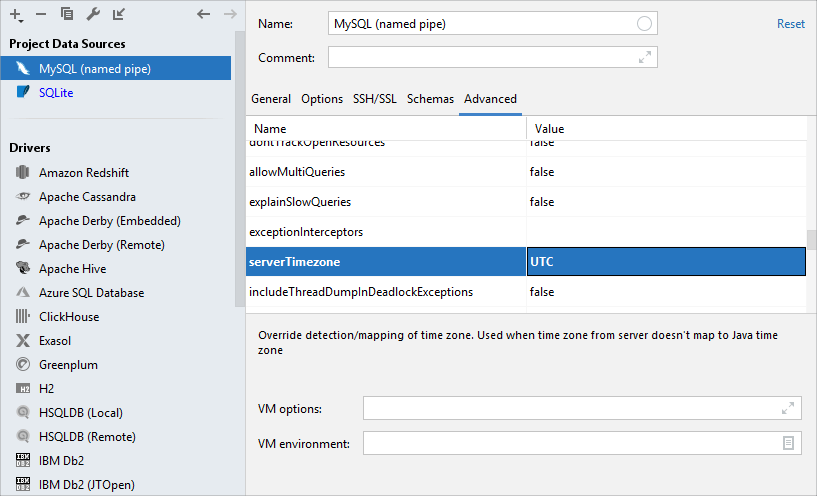This screenshot has height=496, width=817.
Task: Click the properties table vertical scrollbar
Action: tap(811, 240)
